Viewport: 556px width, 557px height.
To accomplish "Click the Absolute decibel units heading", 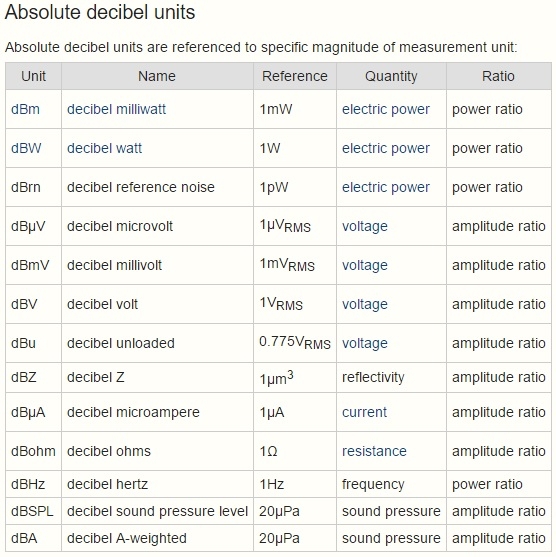I will 100,12.
